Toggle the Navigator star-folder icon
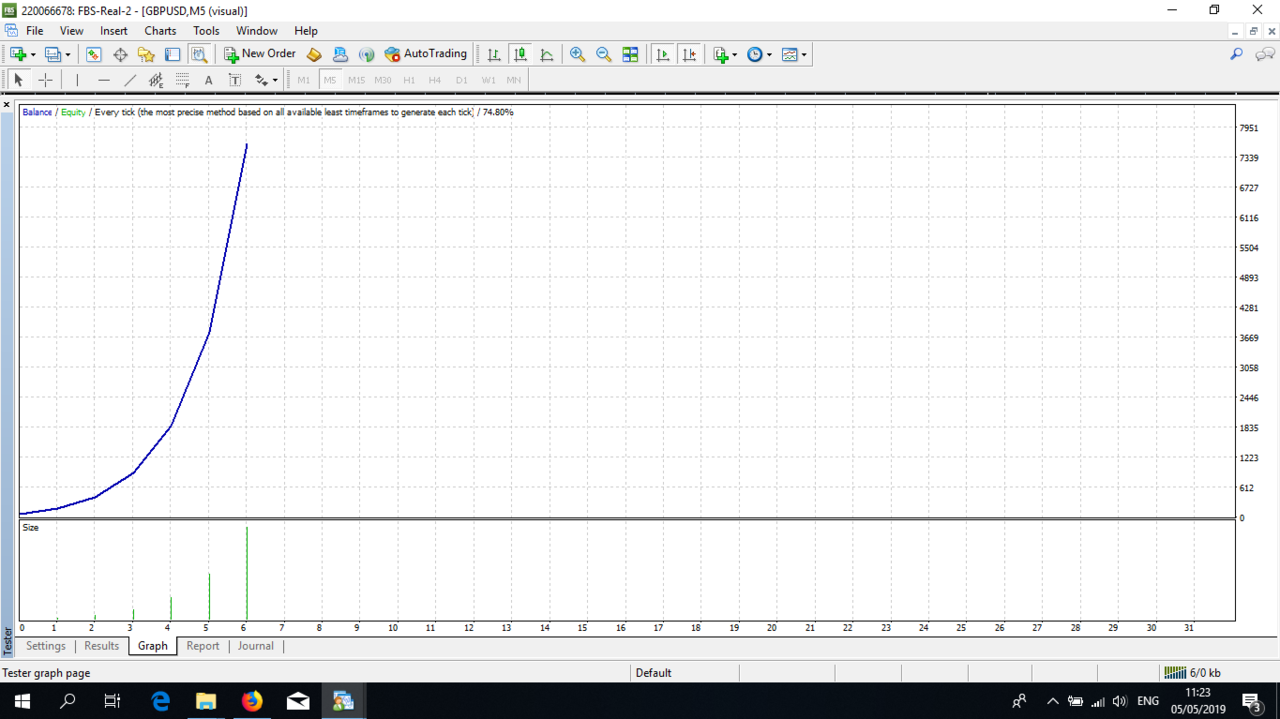Image resolution: width=1280 pixels, height=719 pixels. [x=146, y=54]
